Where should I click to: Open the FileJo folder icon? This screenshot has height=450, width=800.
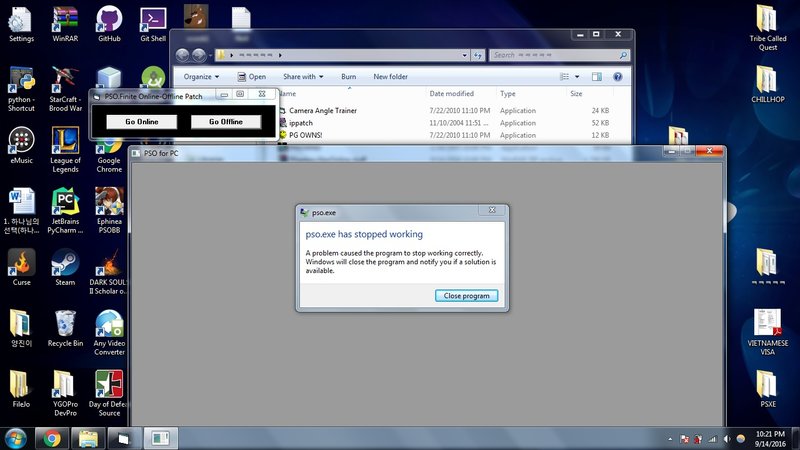tap(21, 389)
